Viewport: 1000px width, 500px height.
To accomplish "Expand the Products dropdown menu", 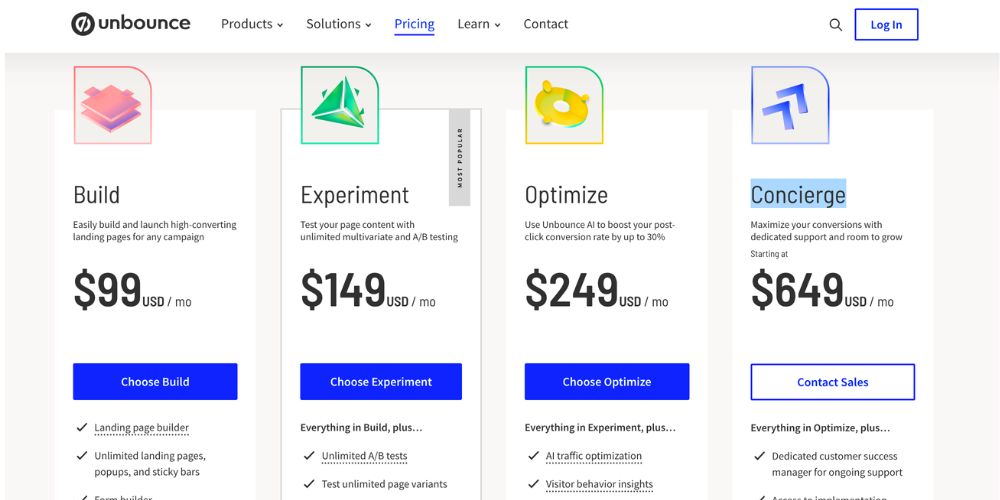I will (252, 24).
